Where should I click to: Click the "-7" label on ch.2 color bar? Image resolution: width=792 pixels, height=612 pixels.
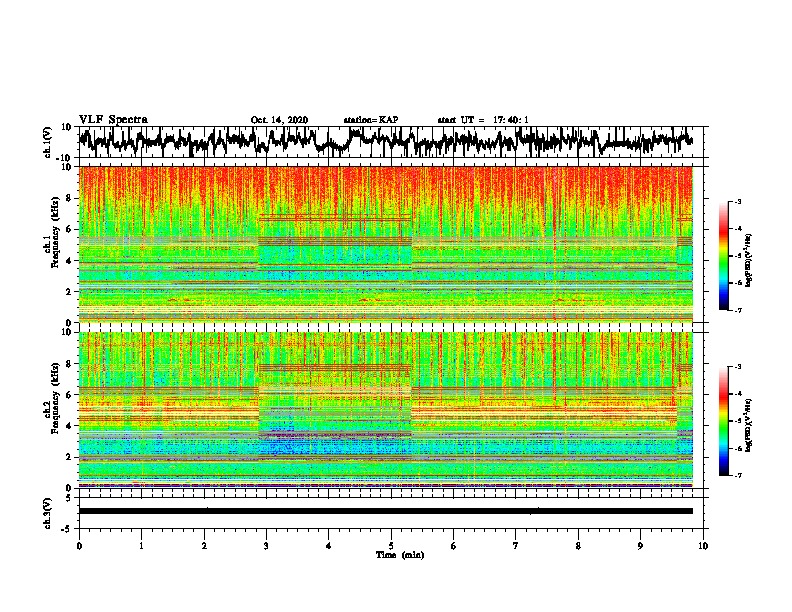(x=738, y=475)
